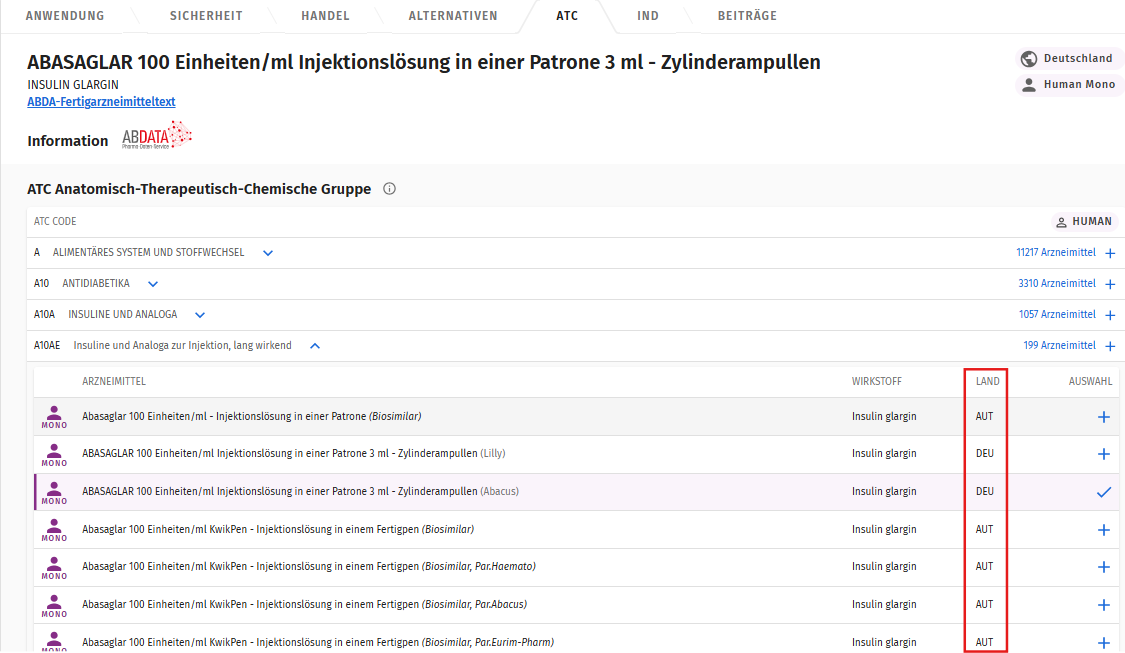This screenshot has height=653, width=1125.
Task: Add all 1057 Arzneimittel with plus
Action: (1110, 315)
